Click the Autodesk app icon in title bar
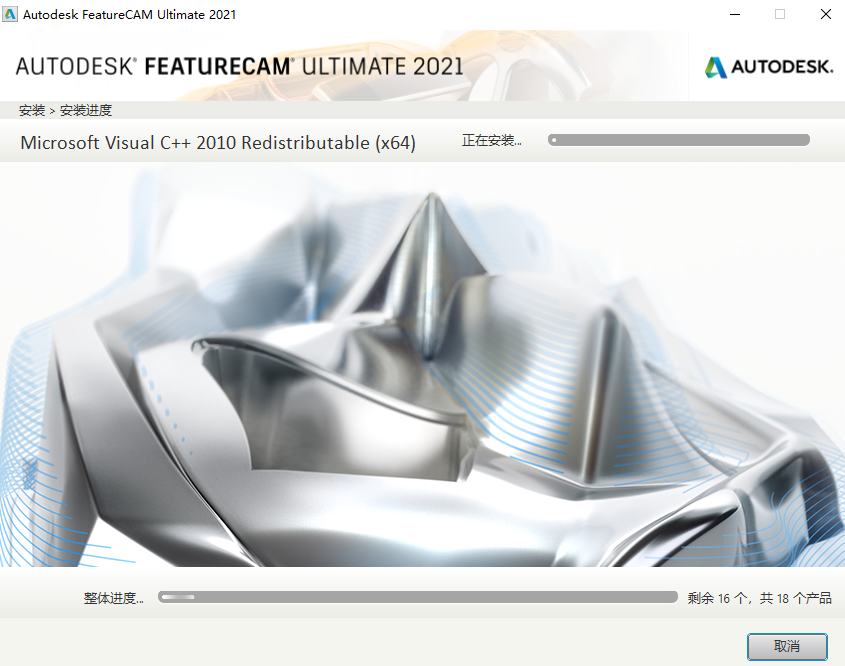Screen dimensions: 845x666 pos(10,14)
